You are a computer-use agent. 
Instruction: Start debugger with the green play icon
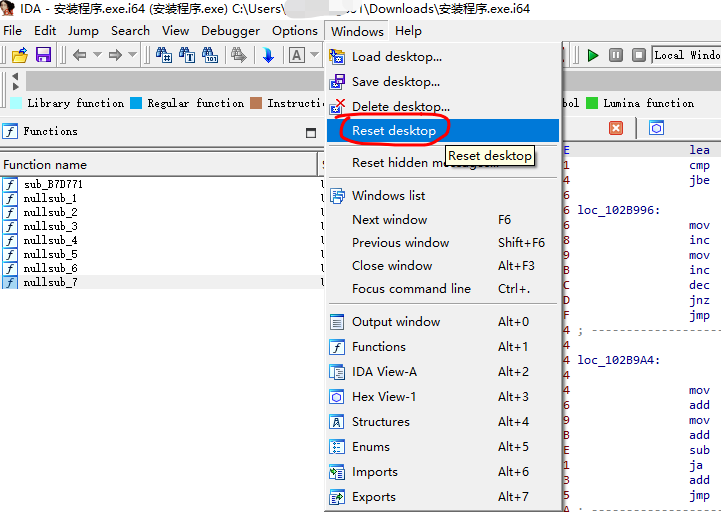(593, 55)
